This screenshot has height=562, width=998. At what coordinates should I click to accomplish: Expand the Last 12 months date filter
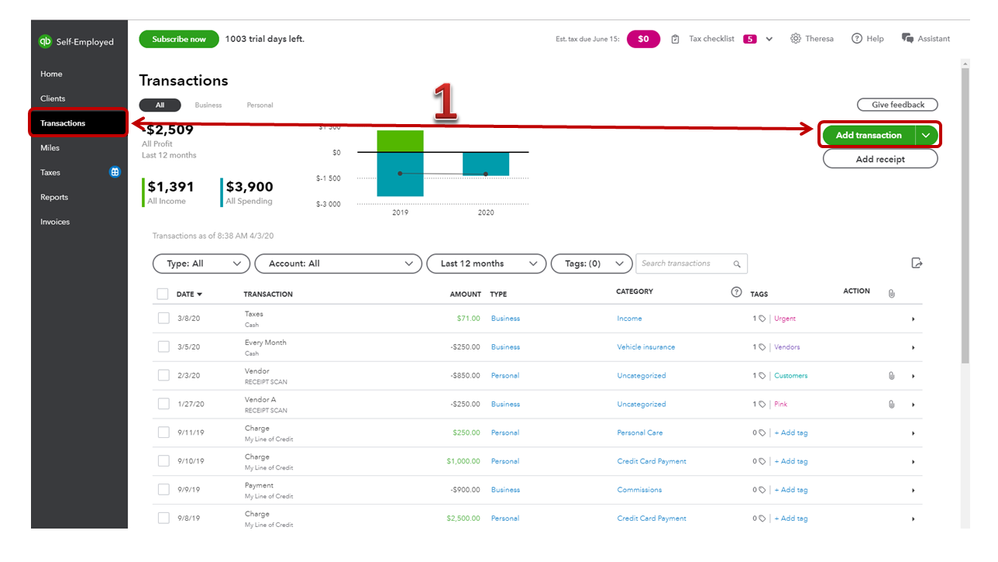click(x=486, y=263)
